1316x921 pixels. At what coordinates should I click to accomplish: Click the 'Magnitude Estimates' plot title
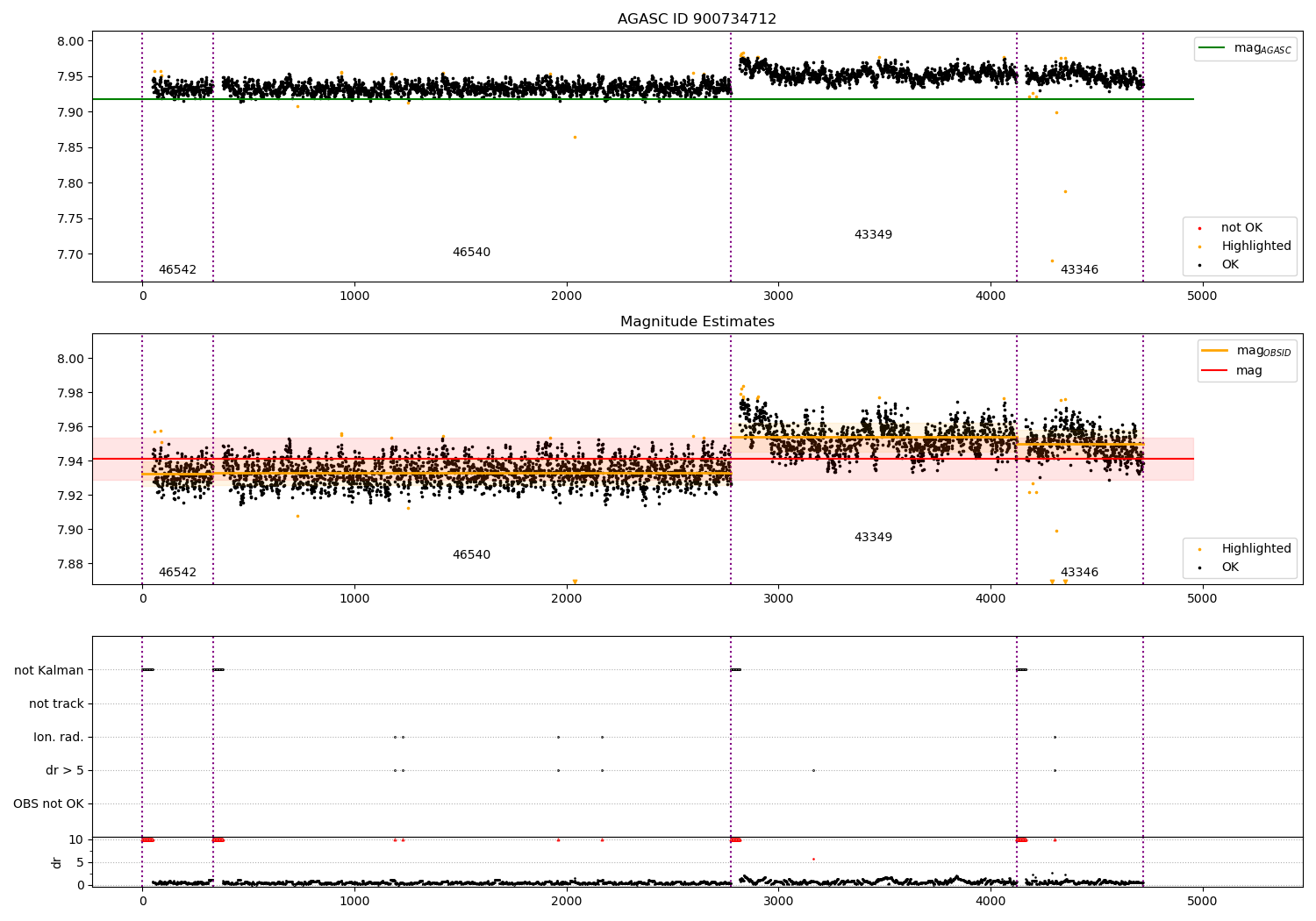click(697, 322)
